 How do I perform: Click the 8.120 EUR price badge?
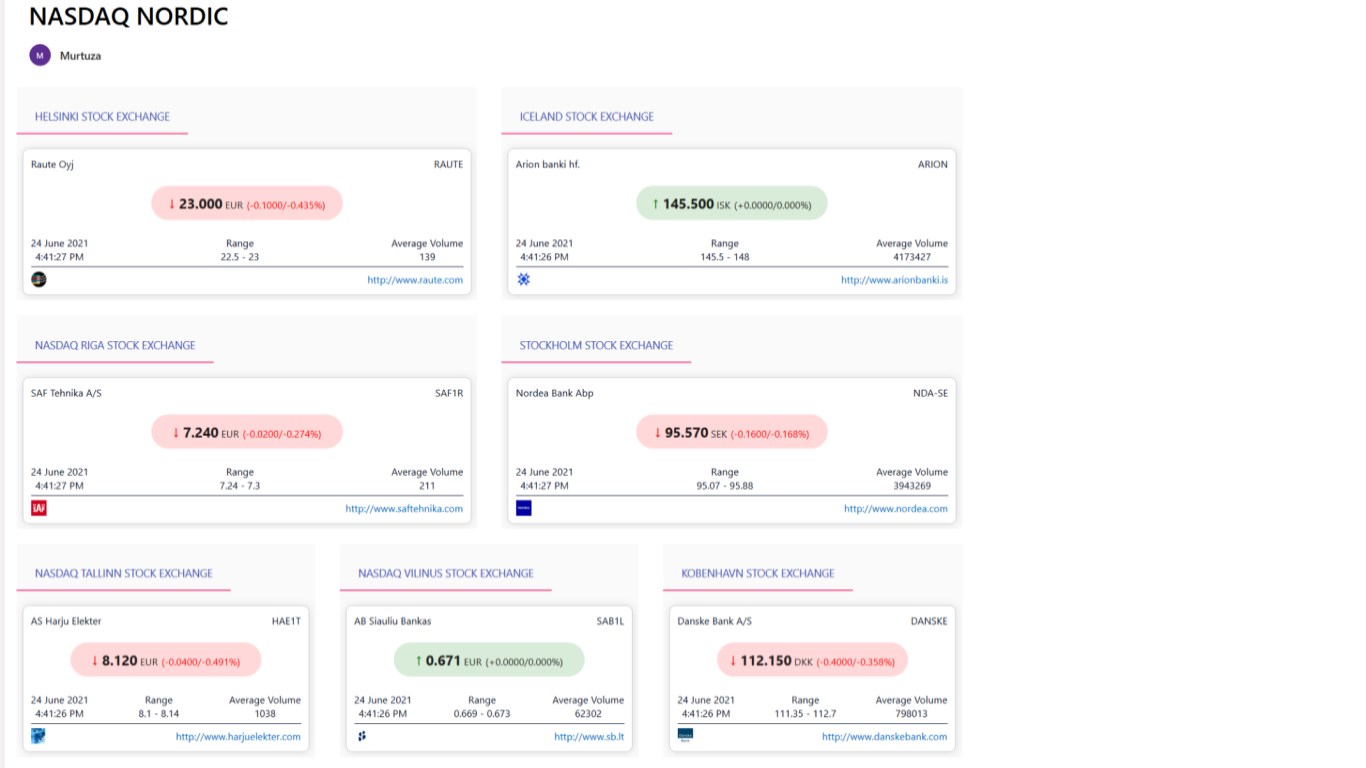click(x=166, y=660)
